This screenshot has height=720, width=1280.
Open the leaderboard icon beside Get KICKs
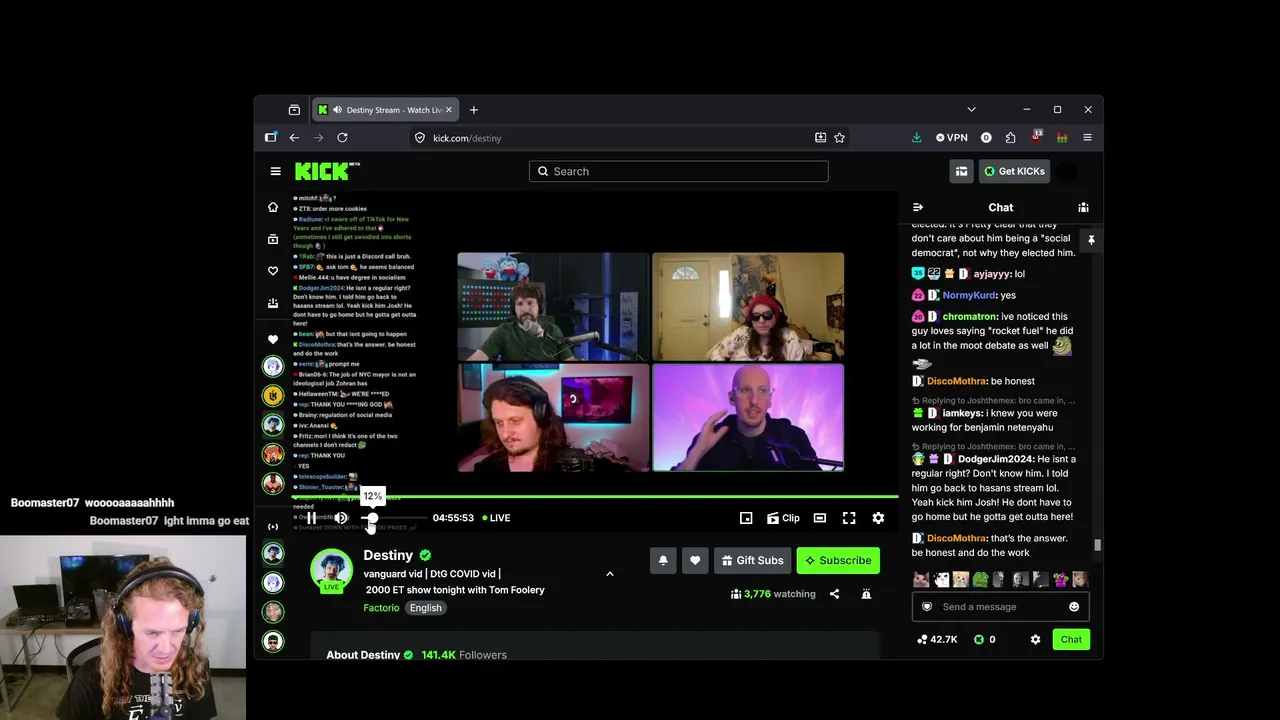[x=961, y=171]
